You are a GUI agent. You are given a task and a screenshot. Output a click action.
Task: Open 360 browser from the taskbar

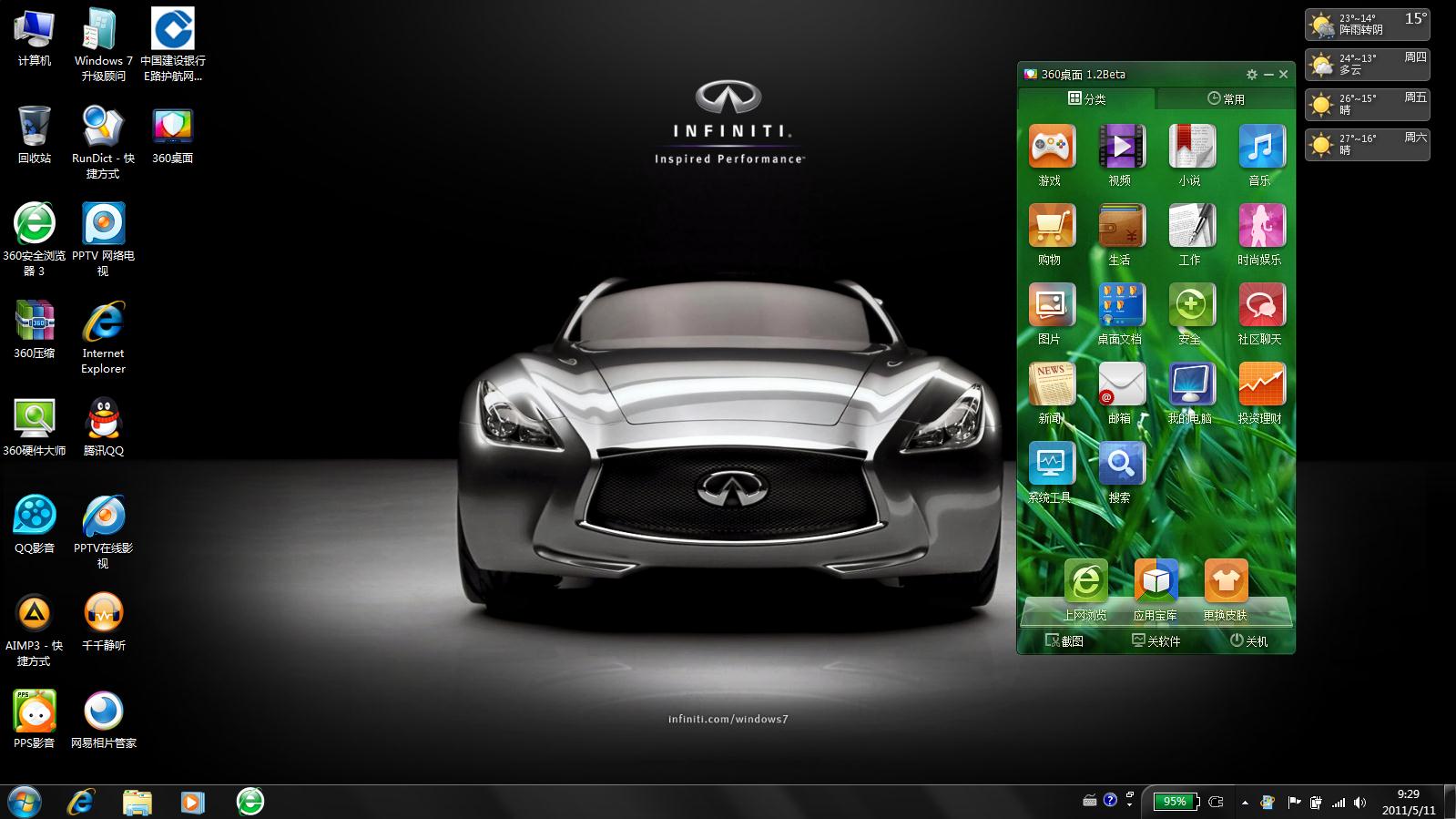[250, 802]
